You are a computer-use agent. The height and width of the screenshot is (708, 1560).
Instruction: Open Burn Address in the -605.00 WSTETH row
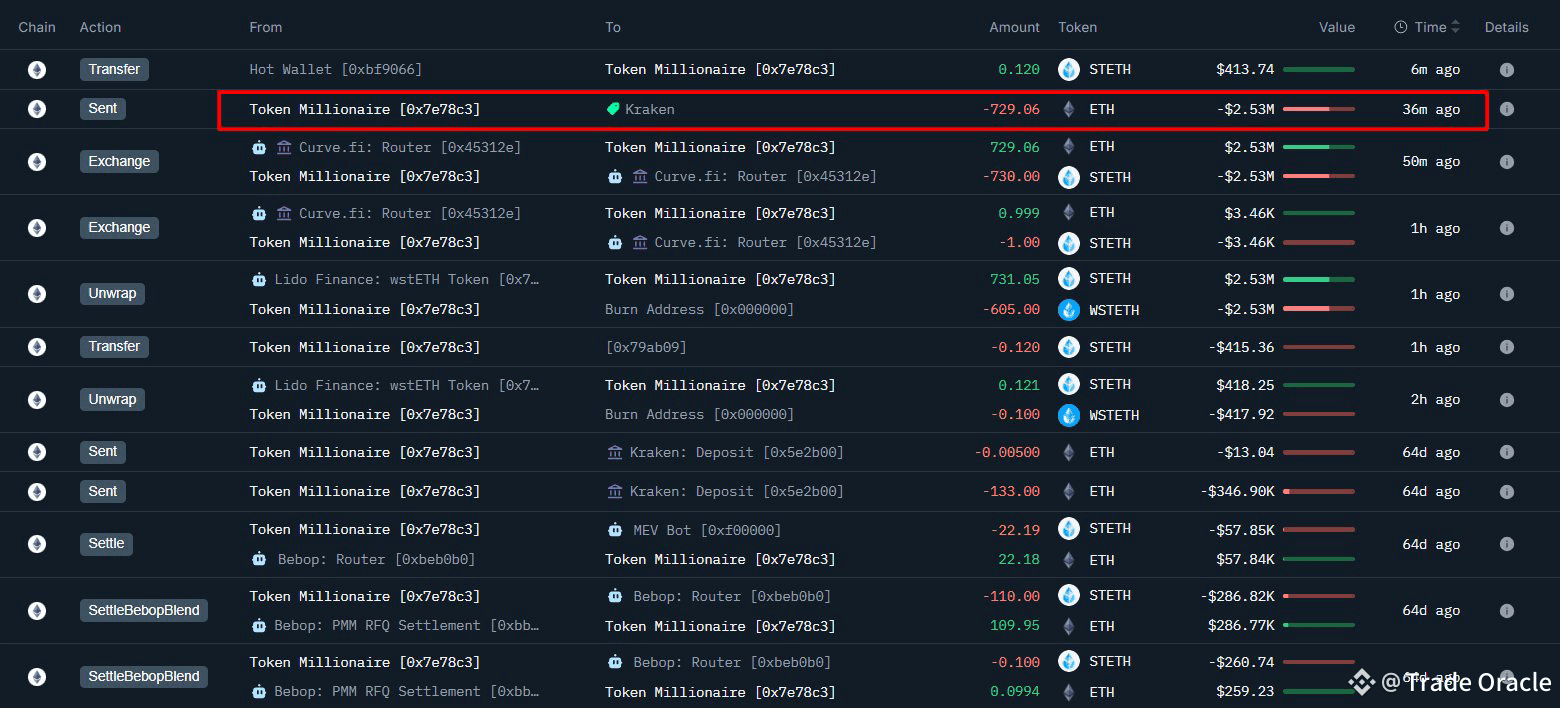coord(700,310)
